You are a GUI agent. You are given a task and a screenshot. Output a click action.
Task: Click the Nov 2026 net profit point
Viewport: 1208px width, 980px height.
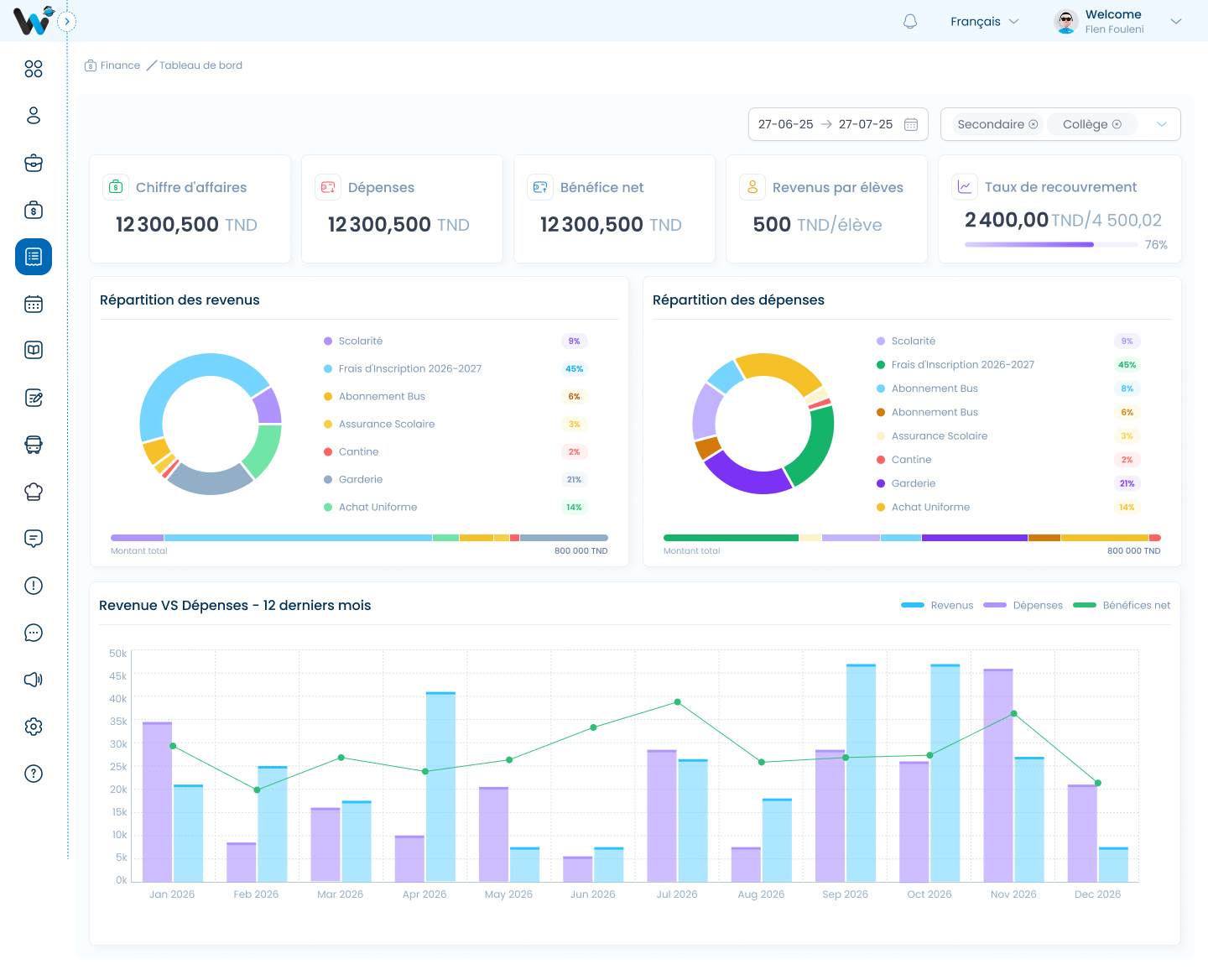point(1014,714)
